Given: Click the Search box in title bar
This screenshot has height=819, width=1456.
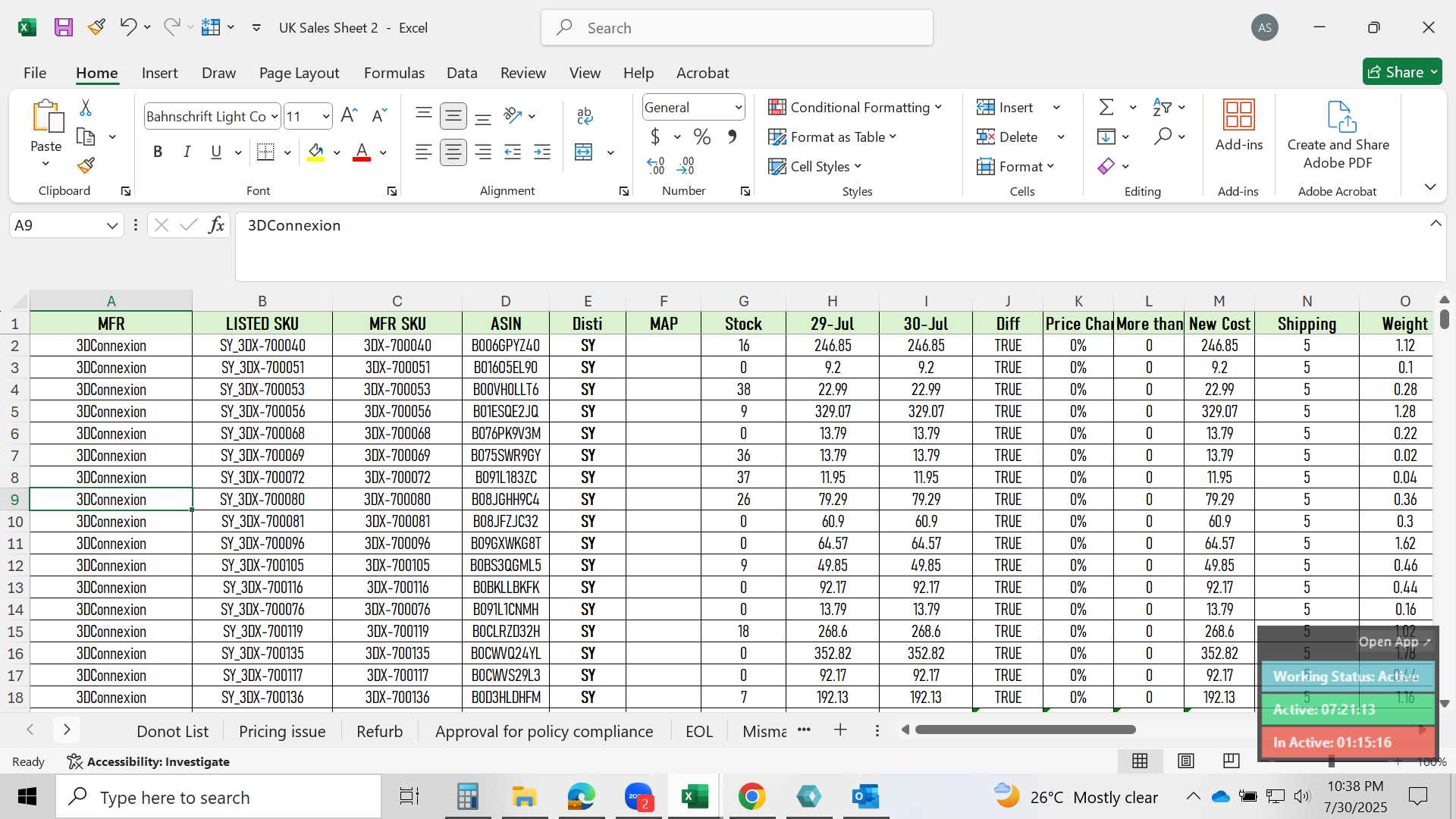Looking at the screenshot, I should 737,28.
